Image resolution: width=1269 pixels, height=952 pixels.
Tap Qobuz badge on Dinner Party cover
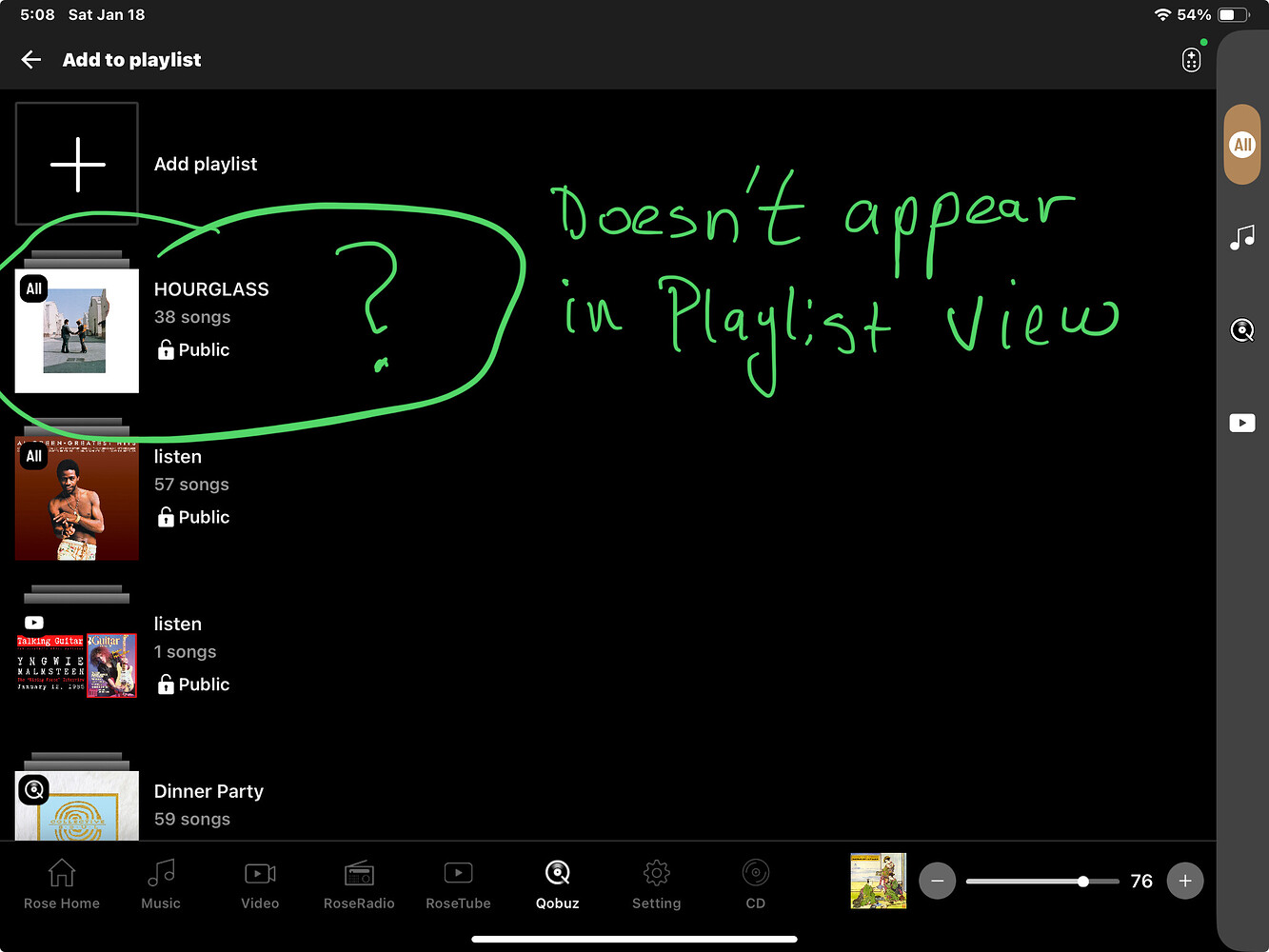tap(34, 790)
